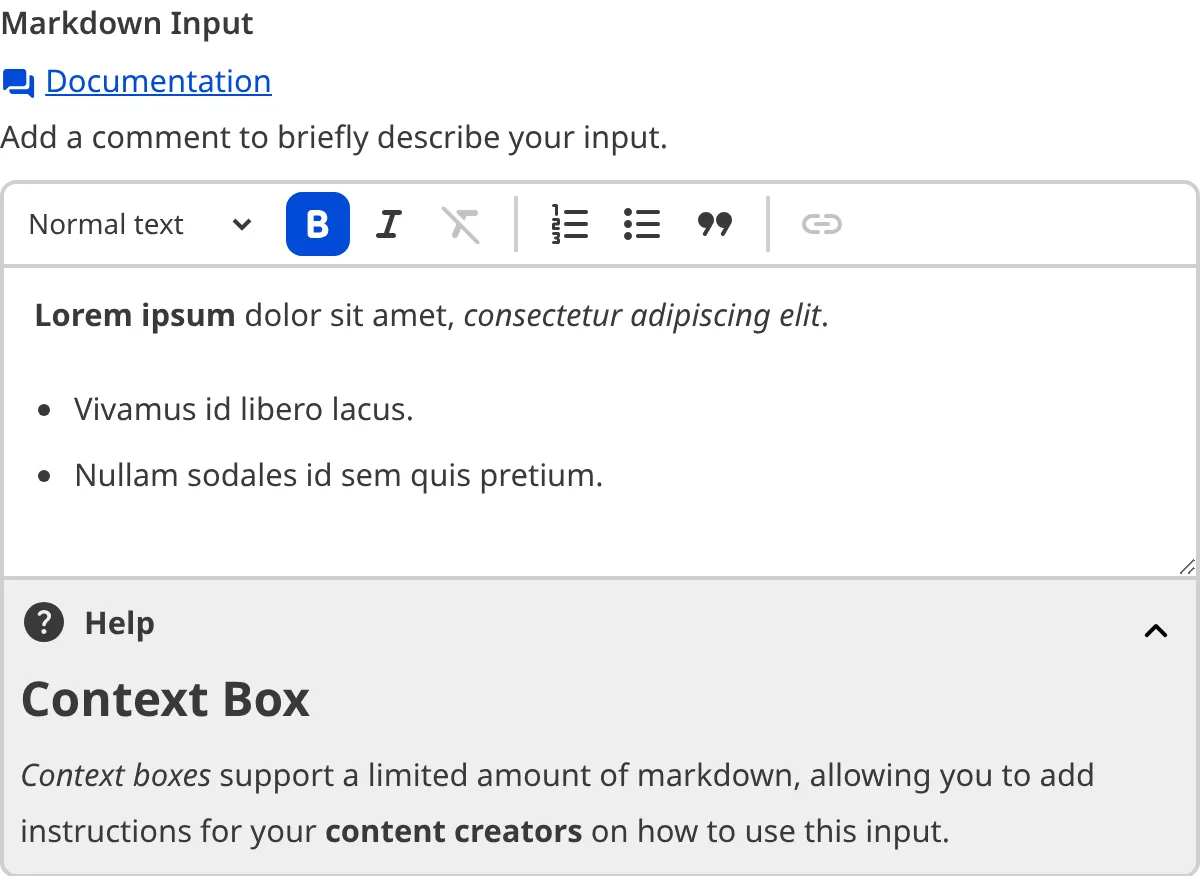The height and width of the screenshot is (876, 1200).
Task: Click the bold words 'content creators'
Action: click(454, 831)
